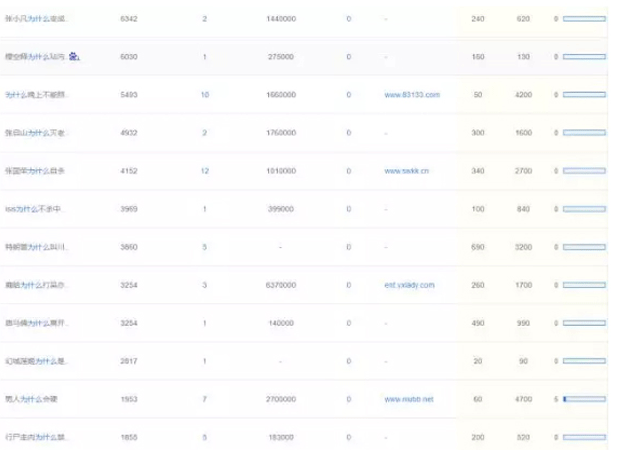Click the ios为什么 keyword link
640x452 pixels.
34,209
